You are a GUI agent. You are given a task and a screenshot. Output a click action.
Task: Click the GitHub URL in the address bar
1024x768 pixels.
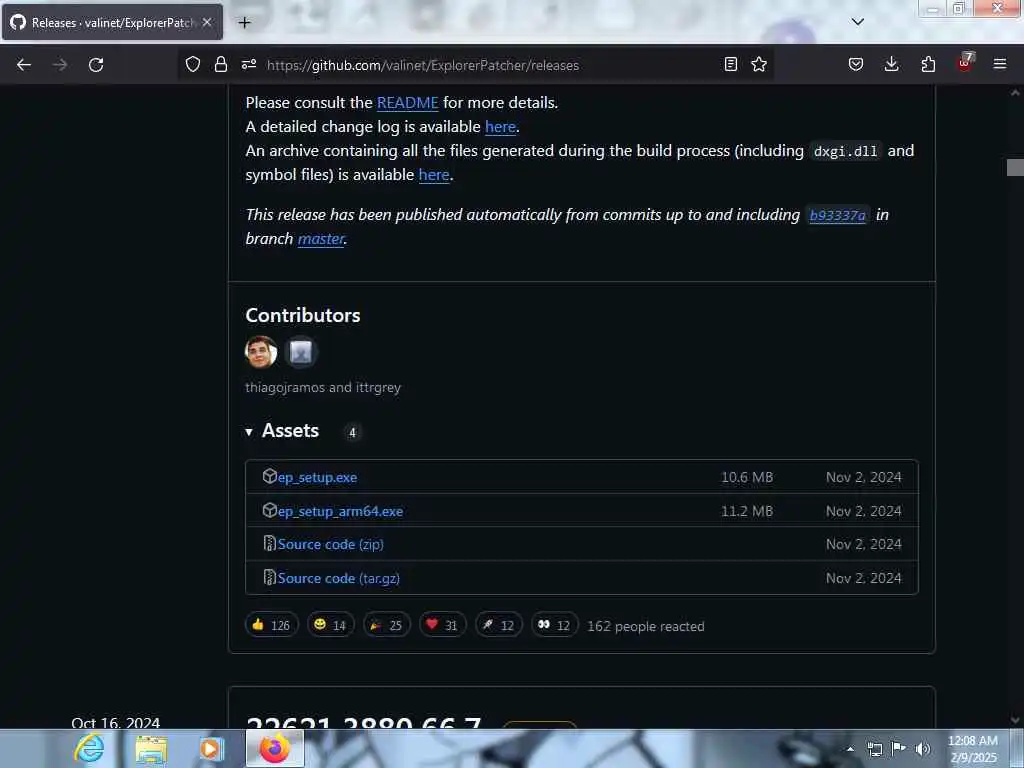click(x=423, y=65)
